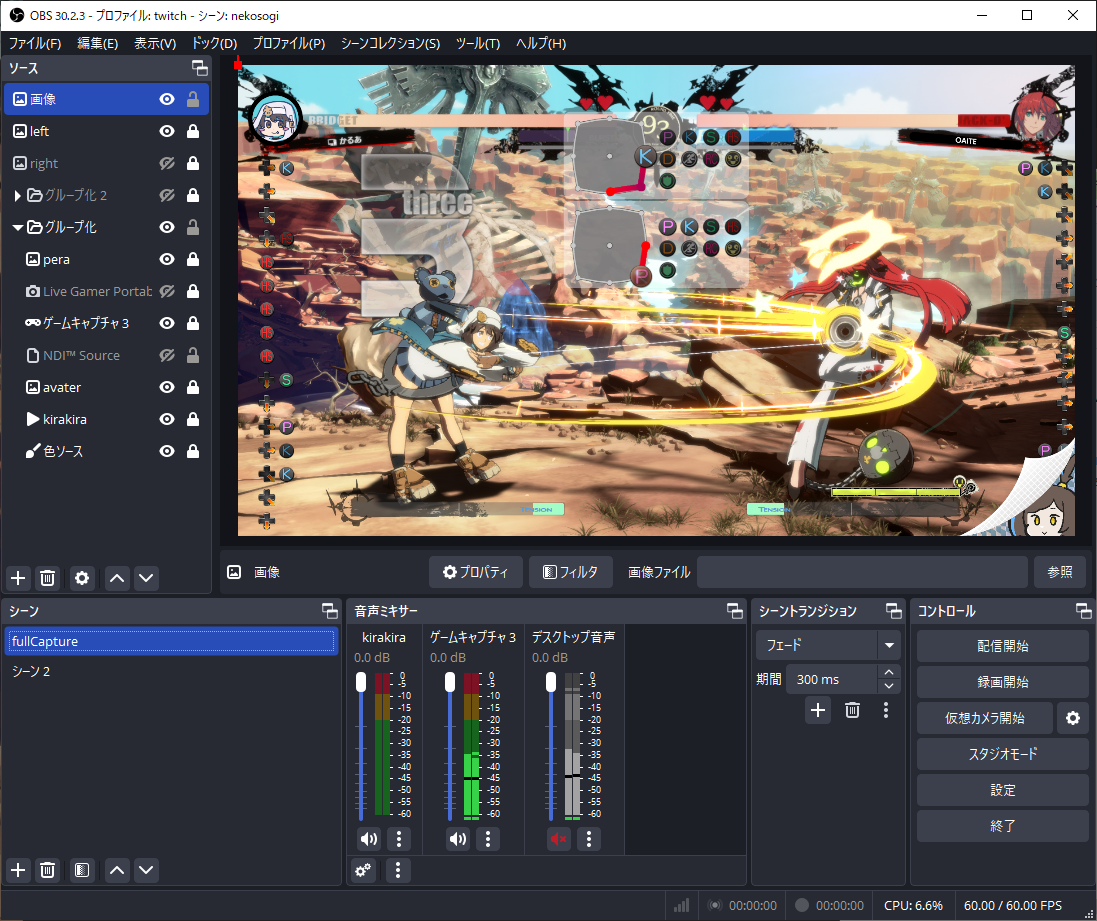Viewport: 1097px width, 921px height.
Task: Expand the グループ化 2 group
Action: coord(18,195)
